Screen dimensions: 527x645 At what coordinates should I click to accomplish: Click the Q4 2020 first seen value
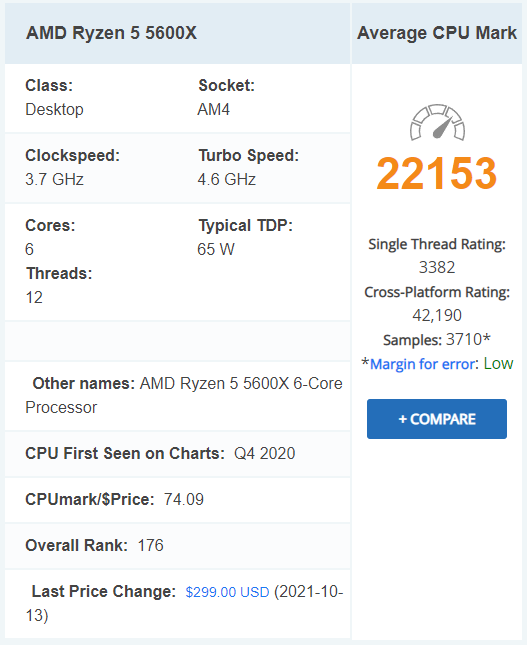coord(265,453)
